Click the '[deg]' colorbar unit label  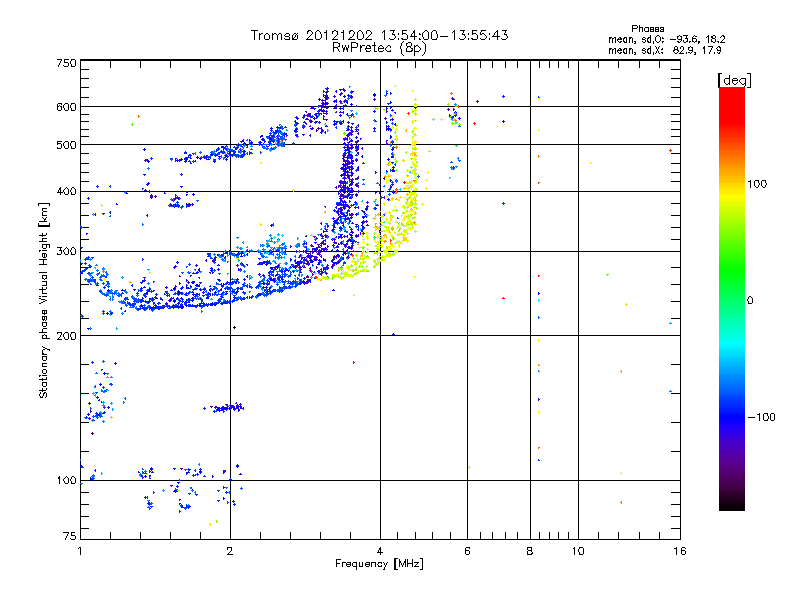click(734, 80)
